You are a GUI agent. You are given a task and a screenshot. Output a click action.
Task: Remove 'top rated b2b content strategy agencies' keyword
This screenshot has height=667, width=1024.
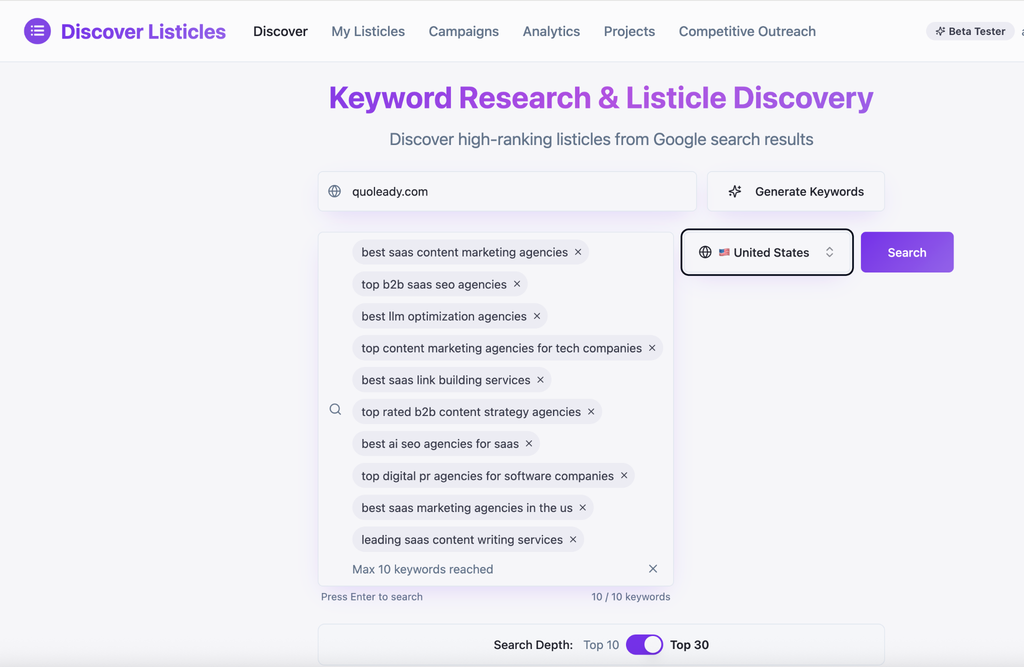(x=591, y=412)
